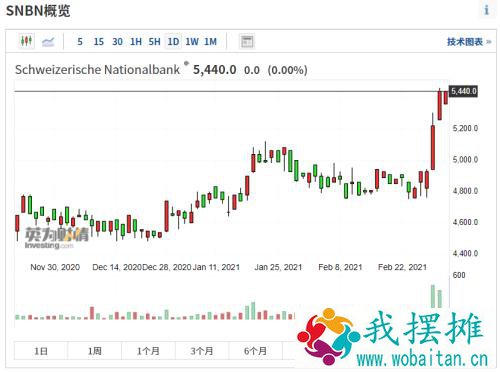This screenshot has height=373, width=500.
Task: Show the 1周 range
Action: pos(95,351)
